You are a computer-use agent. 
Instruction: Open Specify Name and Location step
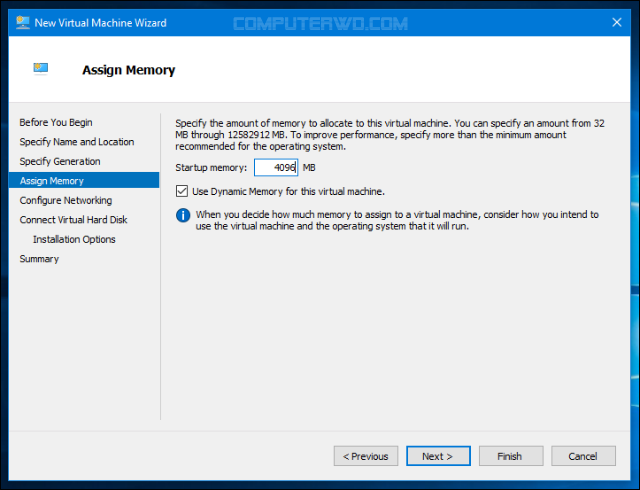pyautogui.click(x=77, y=142)
